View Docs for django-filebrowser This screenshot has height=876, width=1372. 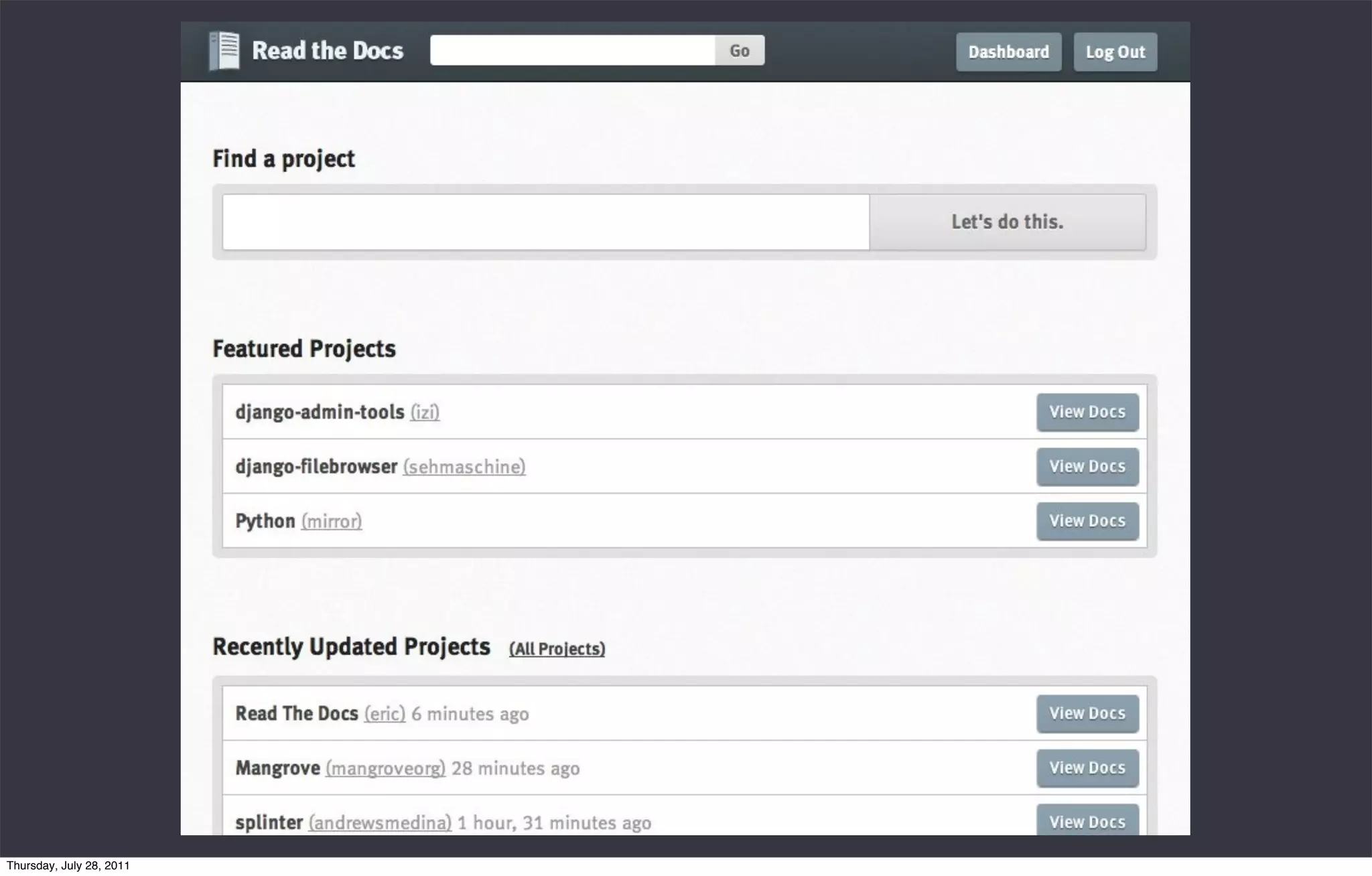tap(1088, 467)
